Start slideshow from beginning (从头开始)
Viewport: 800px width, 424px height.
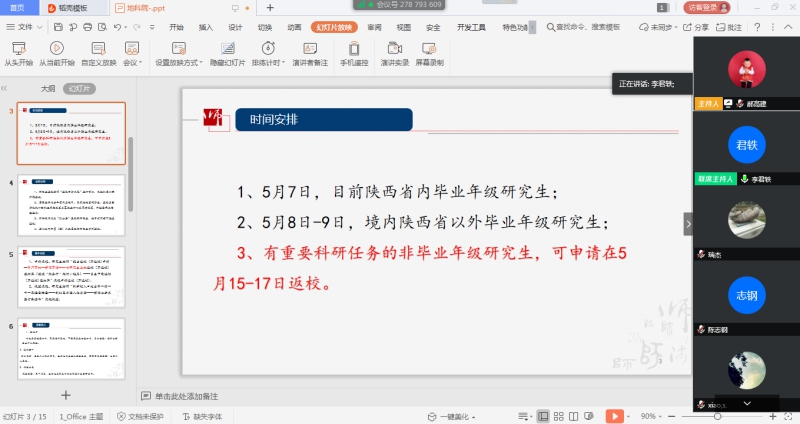18,52
